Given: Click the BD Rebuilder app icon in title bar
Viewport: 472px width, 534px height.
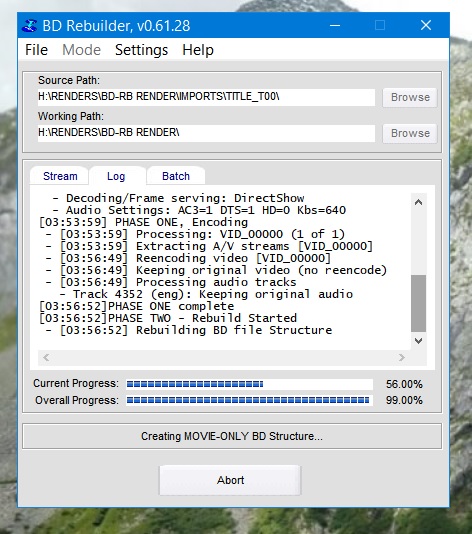Looking at the screenshot, I should tap(29, 26).
